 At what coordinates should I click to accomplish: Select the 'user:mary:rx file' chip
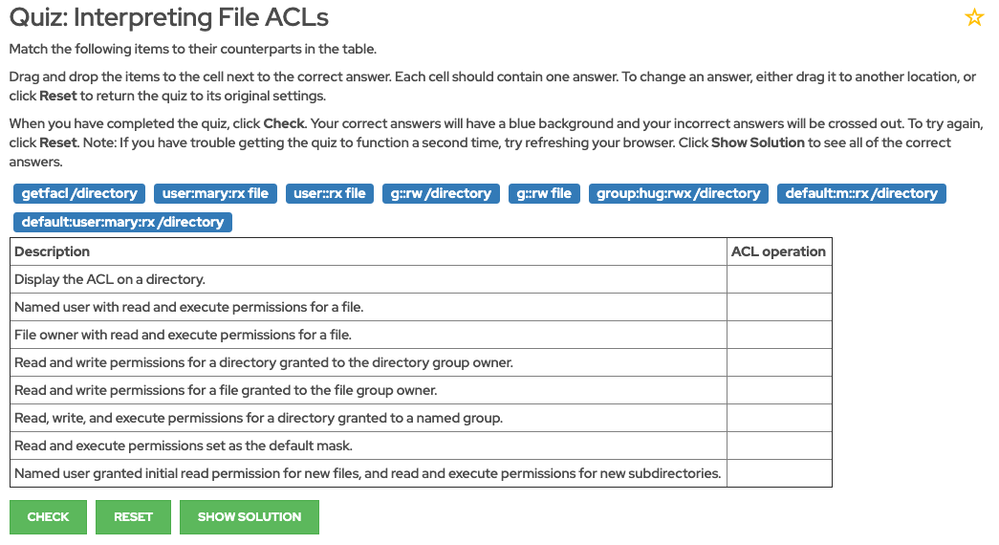pos(215,193)
